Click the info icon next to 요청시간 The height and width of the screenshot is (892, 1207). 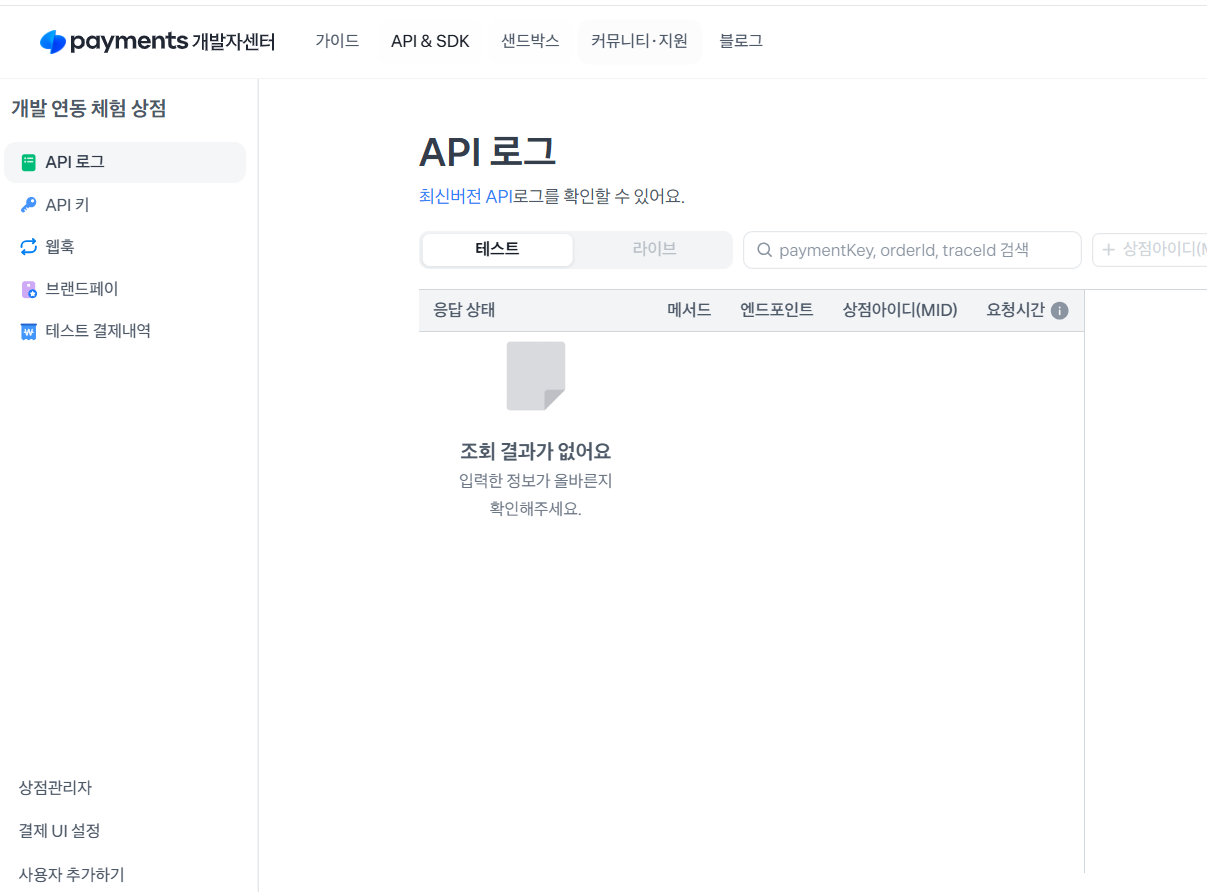(x=1060, y=310)
